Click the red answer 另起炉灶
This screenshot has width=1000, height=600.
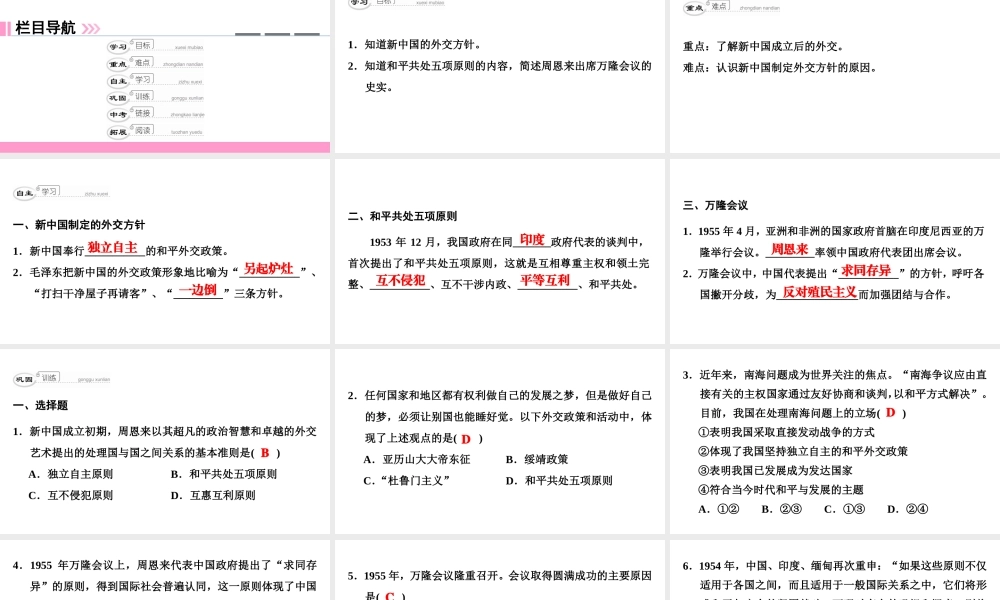[x=268, y=268]
